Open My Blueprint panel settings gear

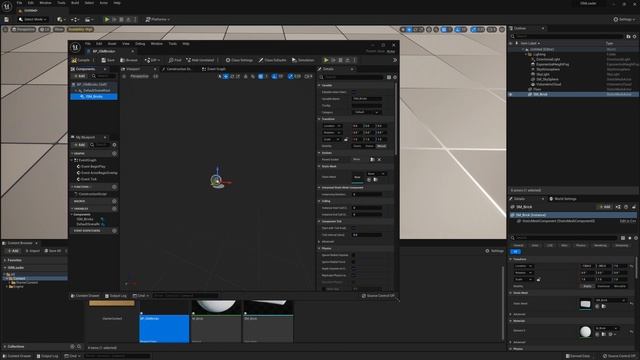(x=114, y=145)
